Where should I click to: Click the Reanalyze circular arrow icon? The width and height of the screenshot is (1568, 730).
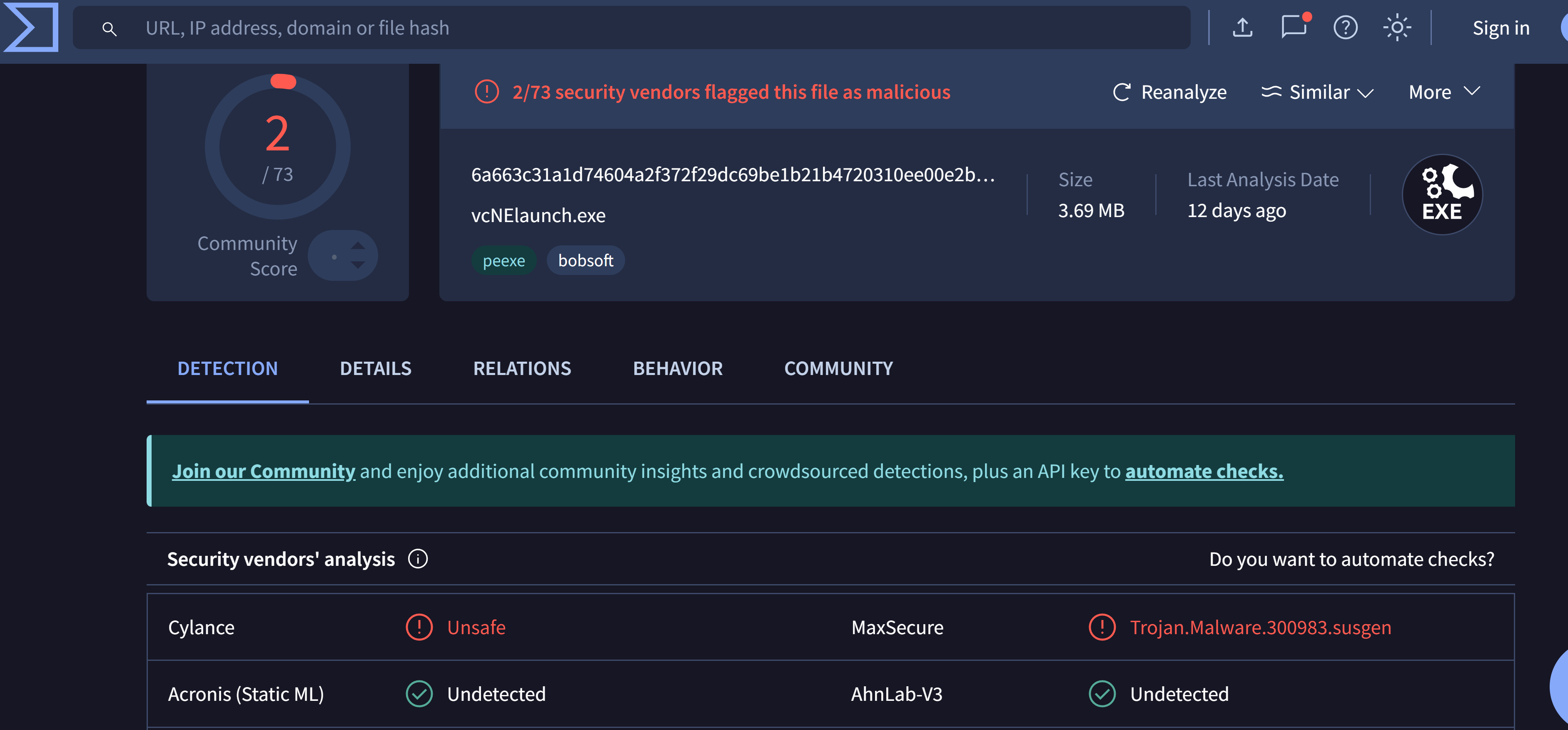pos(1122,92)
